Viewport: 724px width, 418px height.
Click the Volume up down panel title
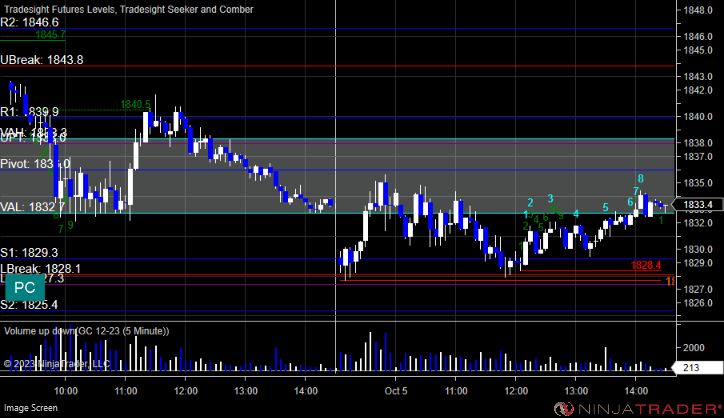(87, 331)
